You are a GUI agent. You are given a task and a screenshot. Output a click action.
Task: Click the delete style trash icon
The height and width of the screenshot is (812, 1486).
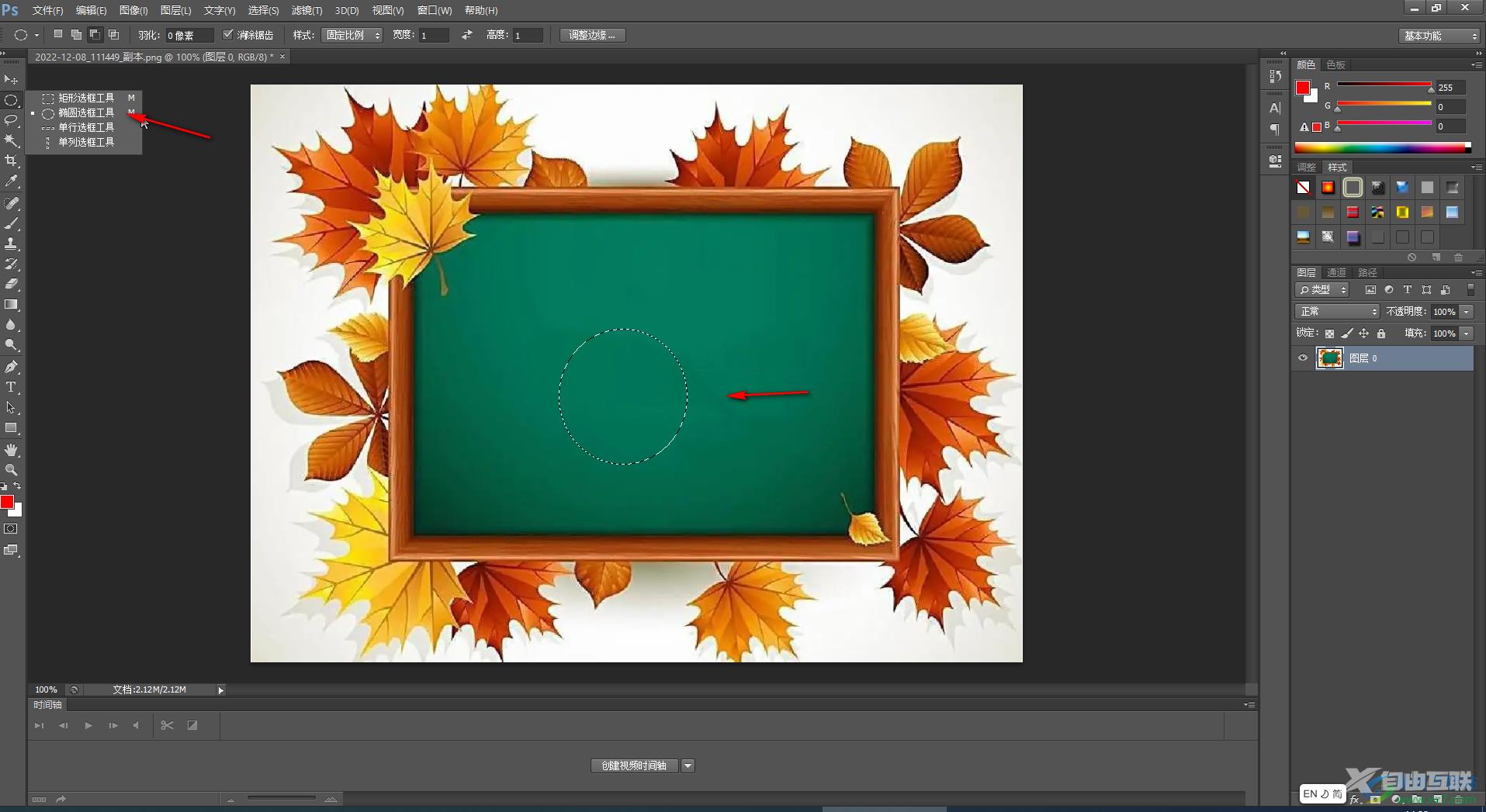pyautogui.click(x=1458, y=257)
